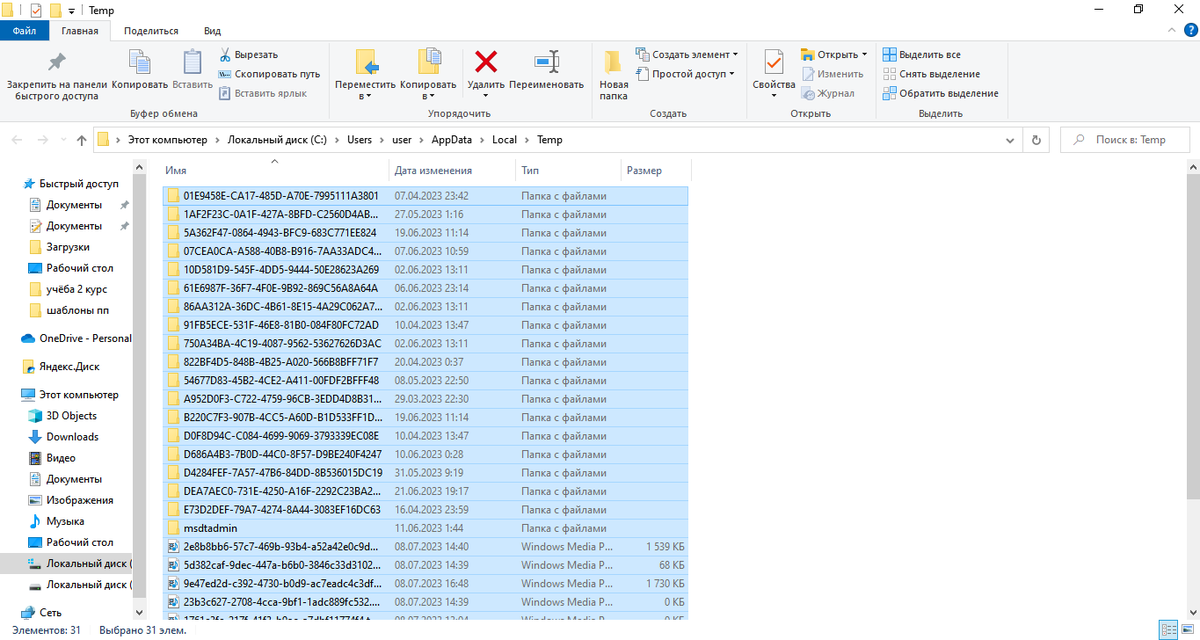Click Вставить ярлык in the ribbon
This screenshot has height=640, width=1200.
(x=262, y=93)
